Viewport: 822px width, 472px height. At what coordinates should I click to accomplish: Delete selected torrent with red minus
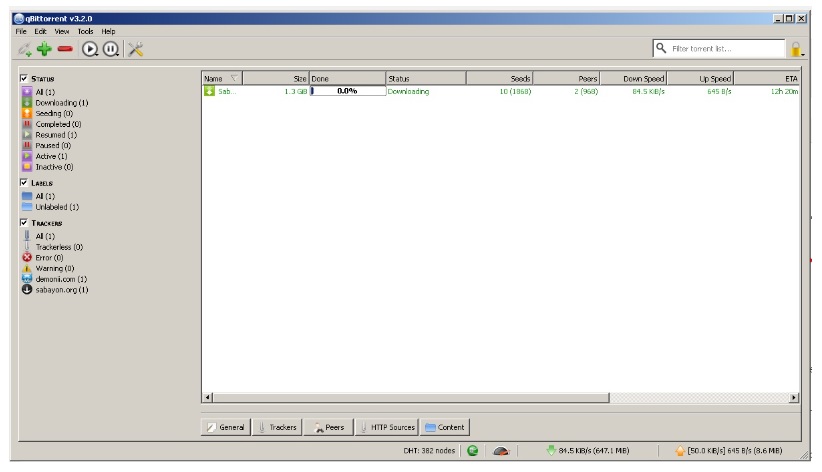tap(65, 49)
